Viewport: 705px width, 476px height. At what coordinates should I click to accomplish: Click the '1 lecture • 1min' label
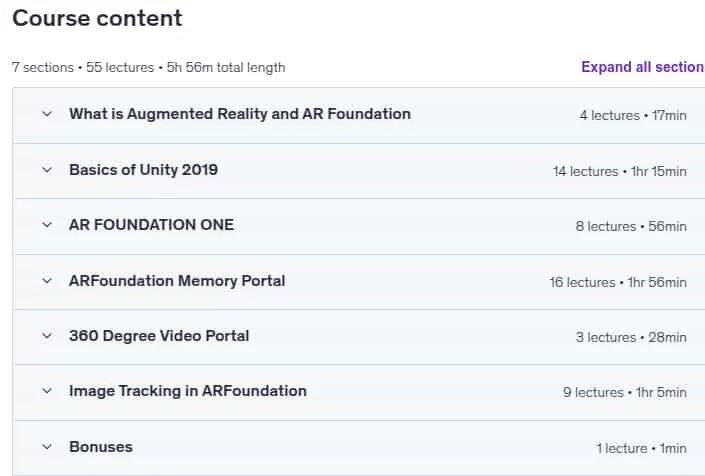point(642,448)
